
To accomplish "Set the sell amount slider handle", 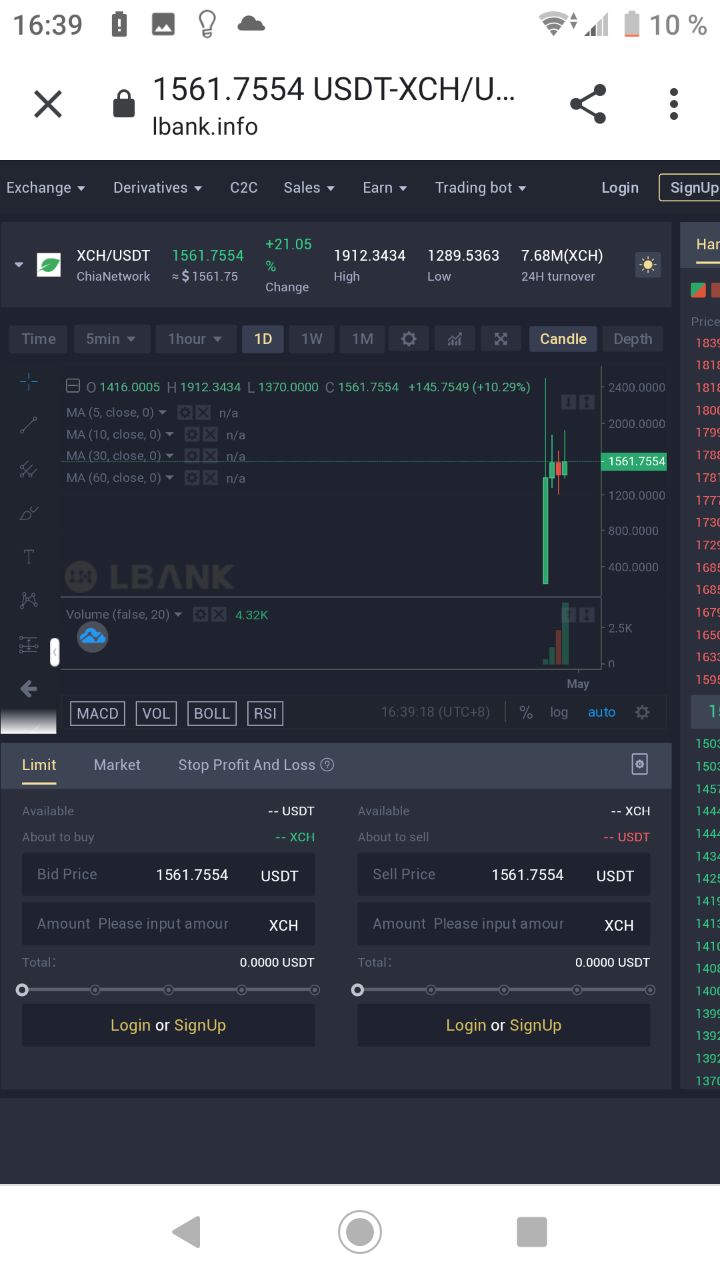I will (358, 990).
